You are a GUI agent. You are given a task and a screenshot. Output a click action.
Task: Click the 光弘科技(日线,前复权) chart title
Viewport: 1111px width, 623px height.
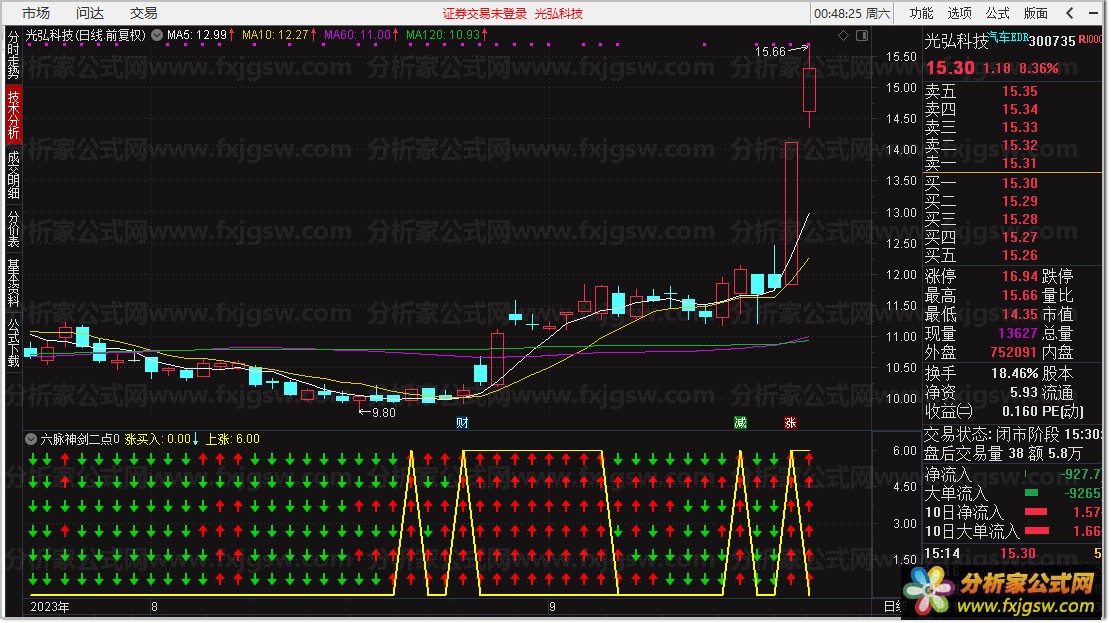pos(86,35)
